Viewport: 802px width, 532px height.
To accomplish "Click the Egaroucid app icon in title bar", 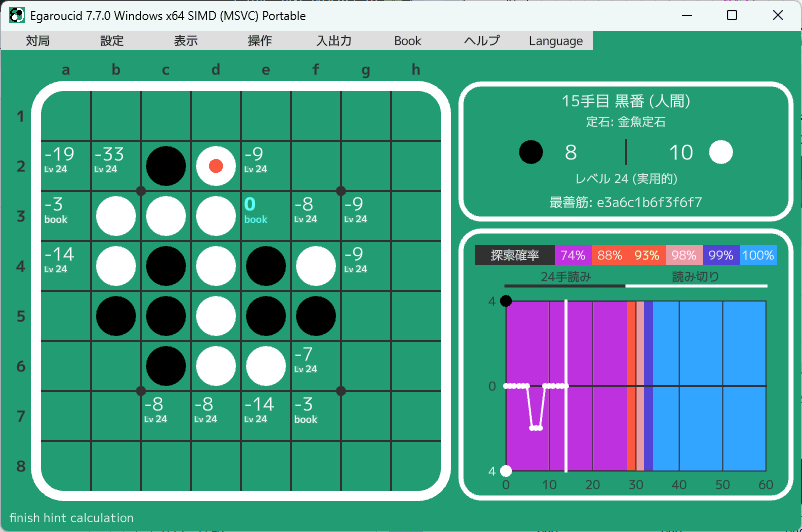I will click(16, 15).
